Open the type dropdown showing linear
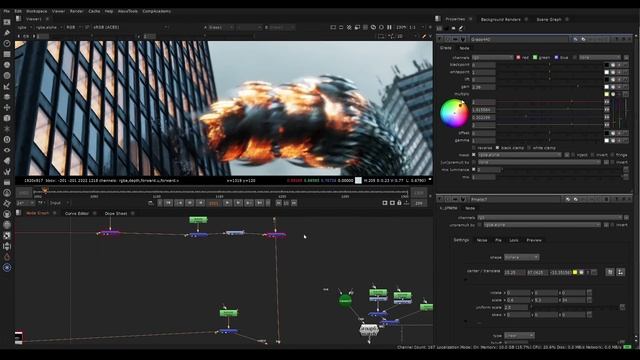Viewport: 640px width, 360px height. (x=519, y=336)
